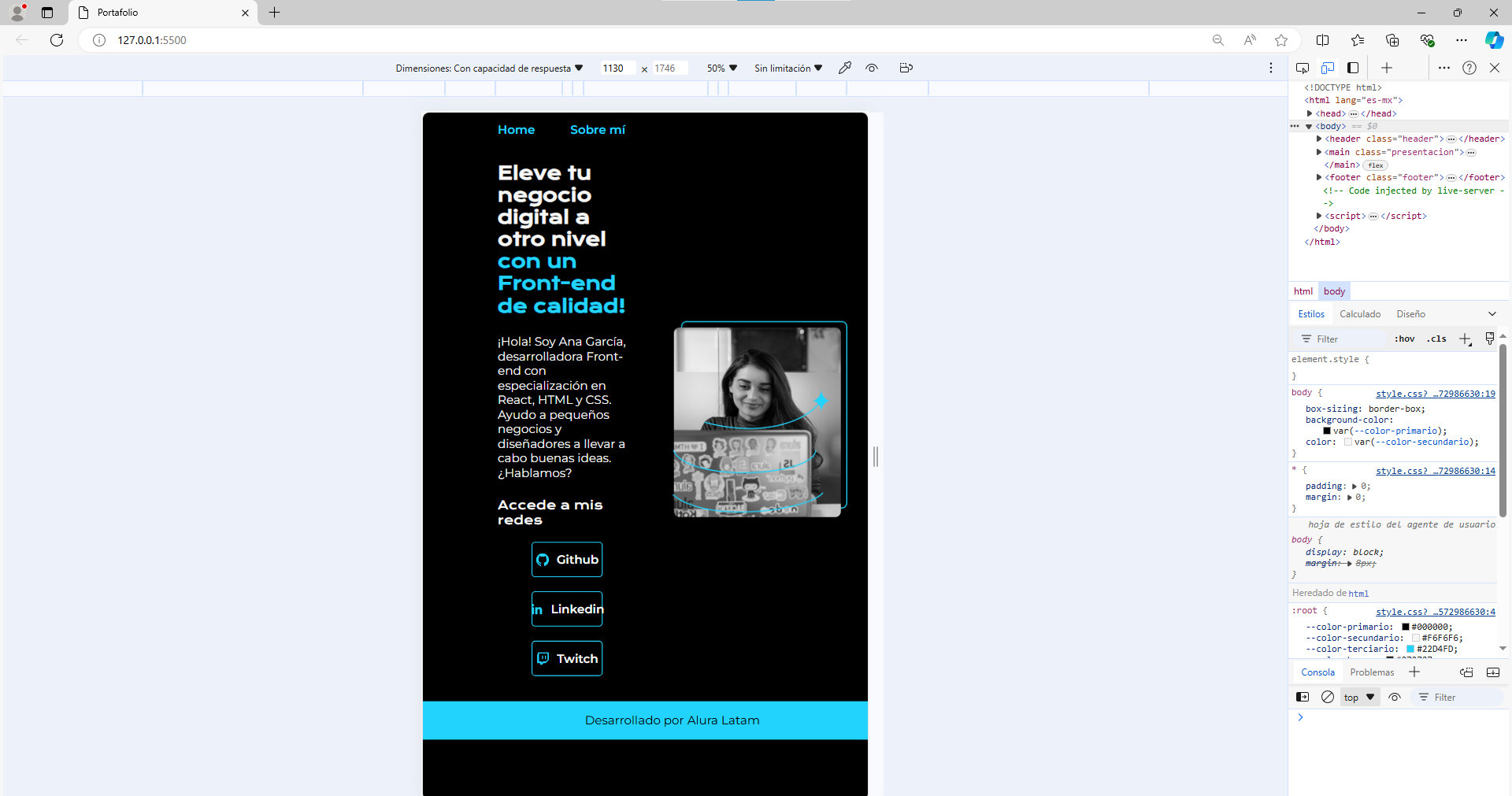Edit the viewport height field 1746
The width and height of the screenshot is (1512, 796).
coord(669,68)
